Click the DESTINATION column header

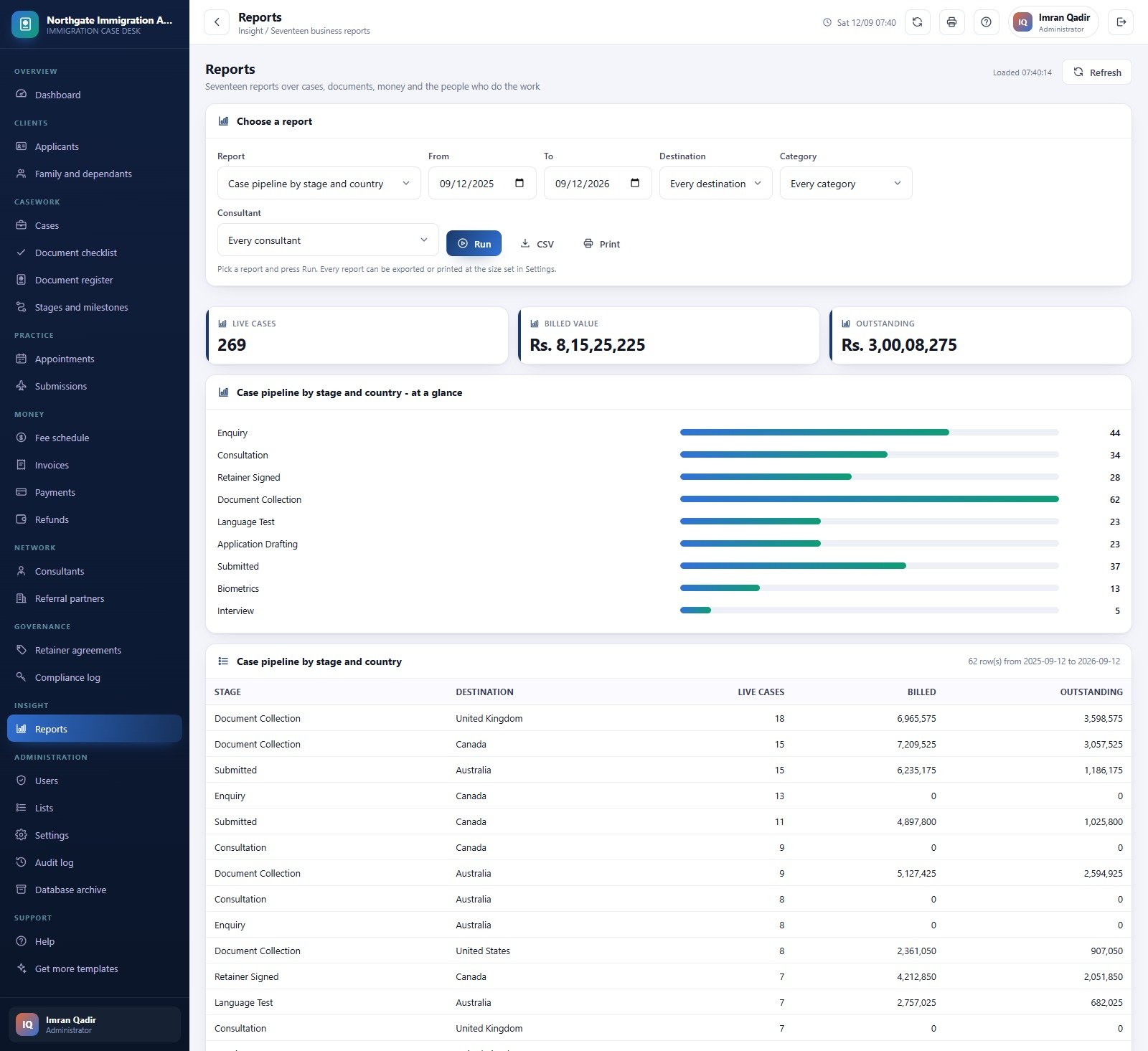click(484, 692)
